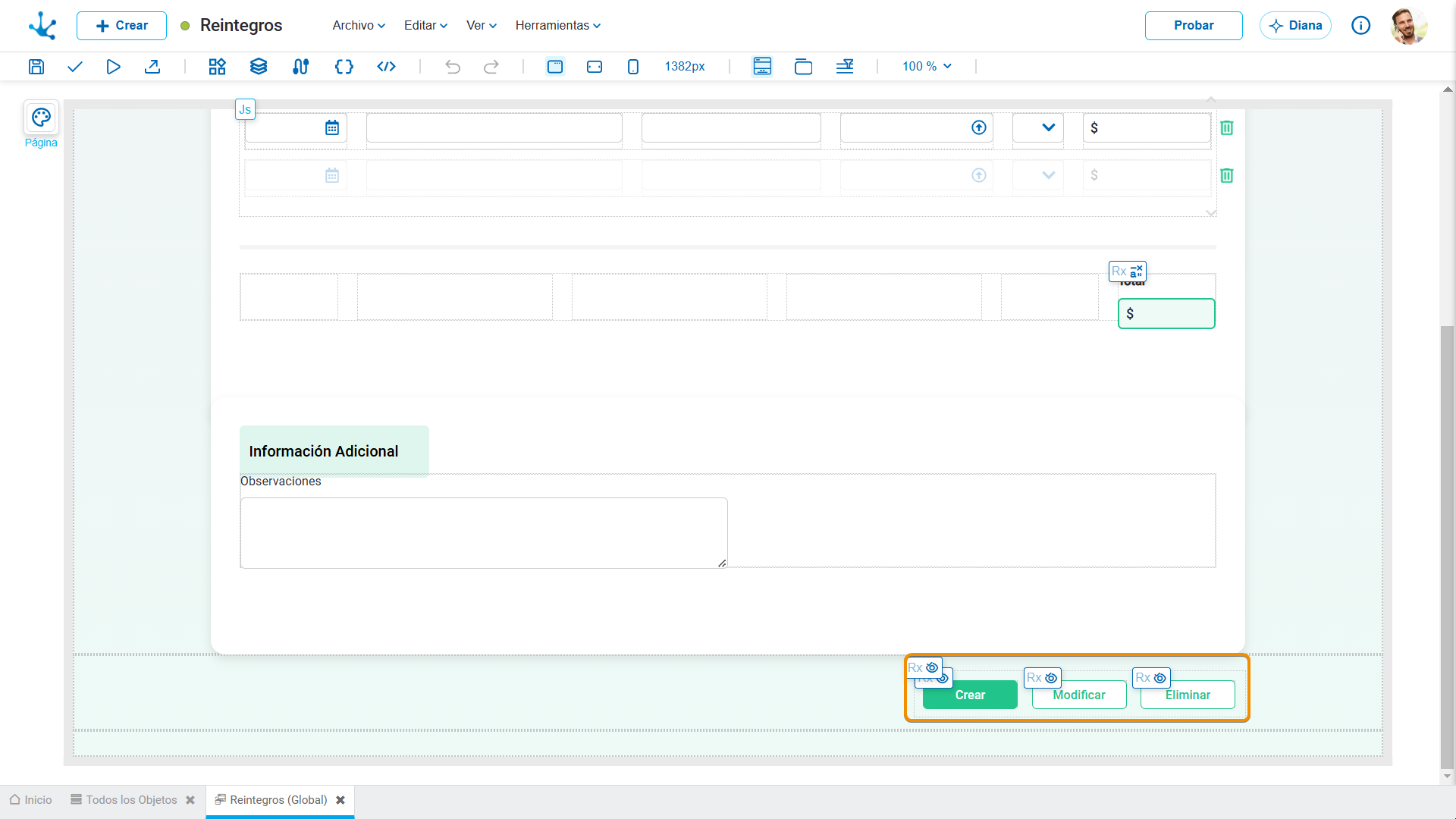Click the Save icon in toolbar
1456x819 pixels.
click(x=36, y=67)
